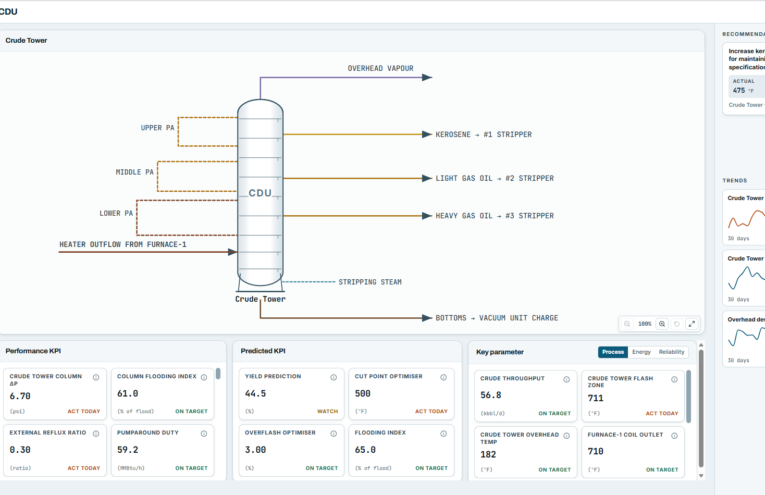
Task: Click the Middle PA label
Action: point(135,172)
